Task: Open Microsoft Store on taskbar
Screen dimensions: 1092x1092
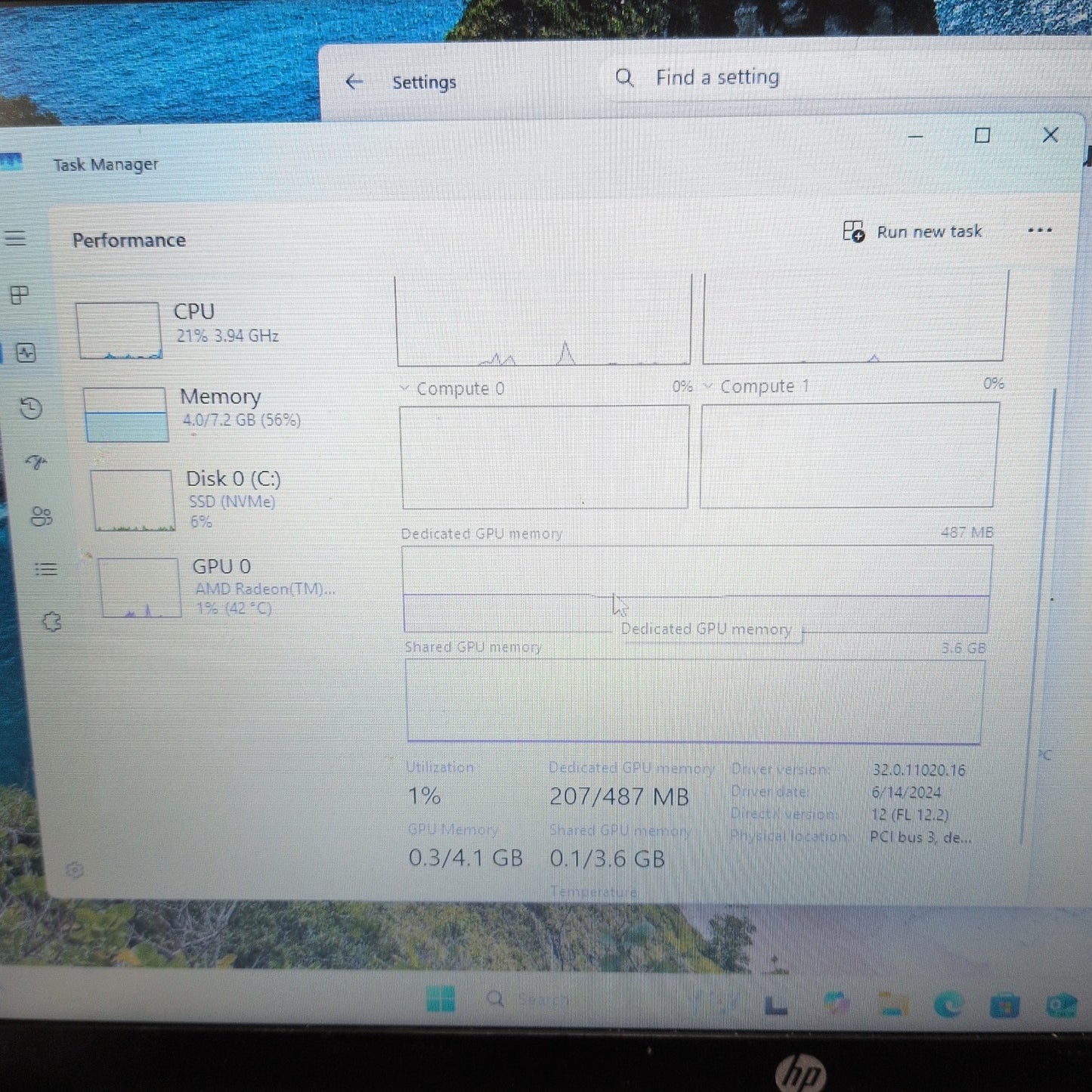Action: click(1004, 1006)
